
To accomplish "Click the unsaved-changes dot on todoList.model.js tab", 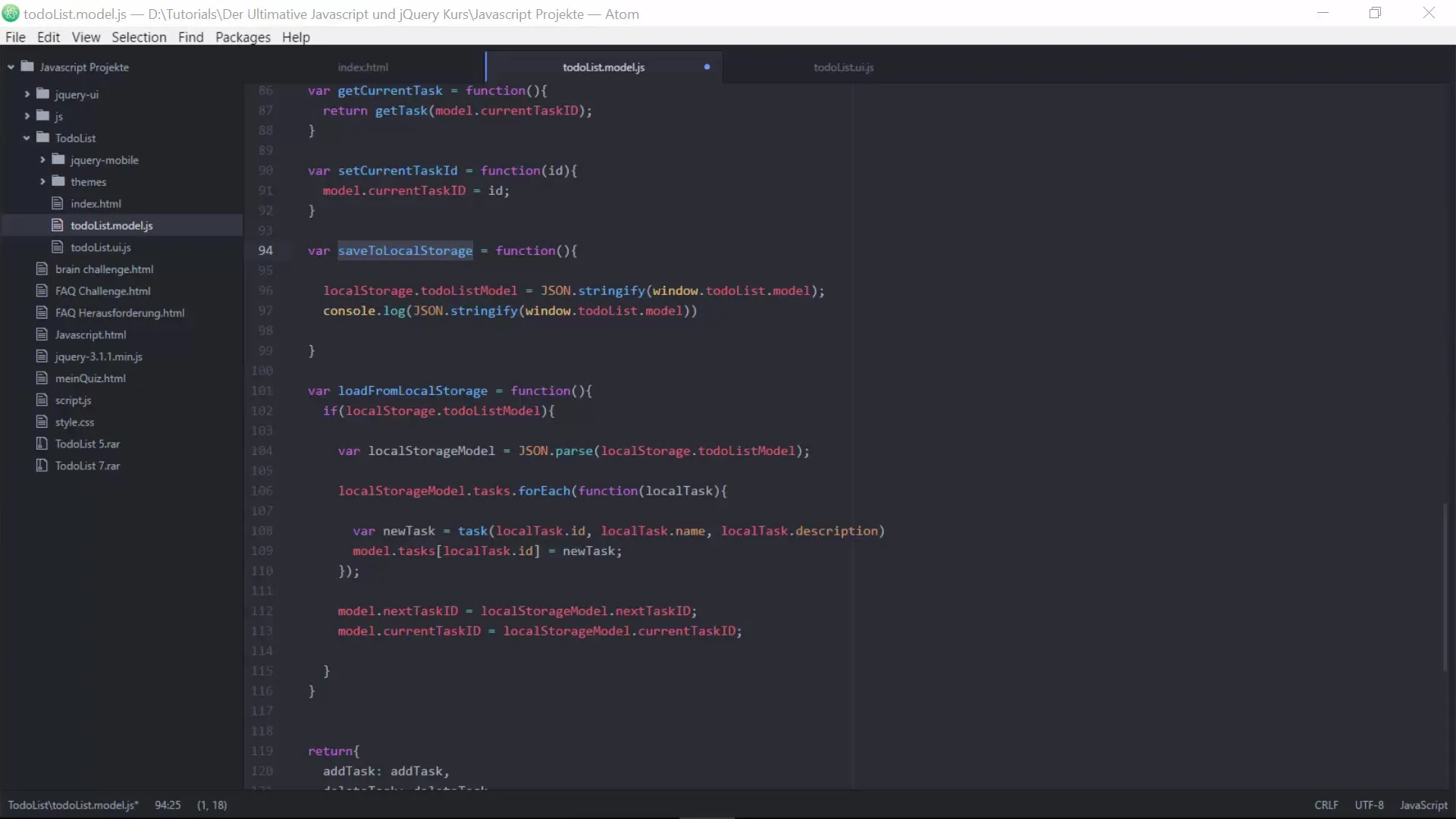I will (x=707, y=67).
